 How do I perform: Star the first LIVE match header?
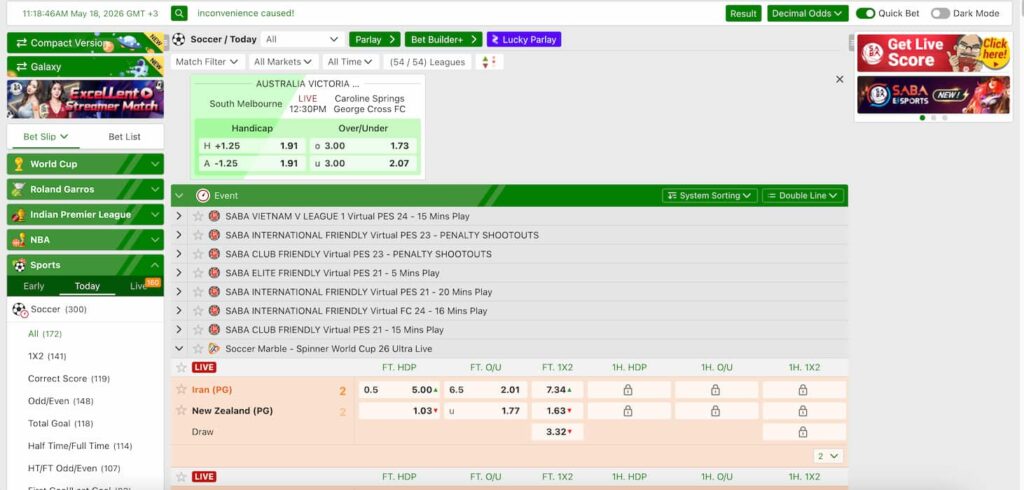pyautogui.click(x=182, y=367)
